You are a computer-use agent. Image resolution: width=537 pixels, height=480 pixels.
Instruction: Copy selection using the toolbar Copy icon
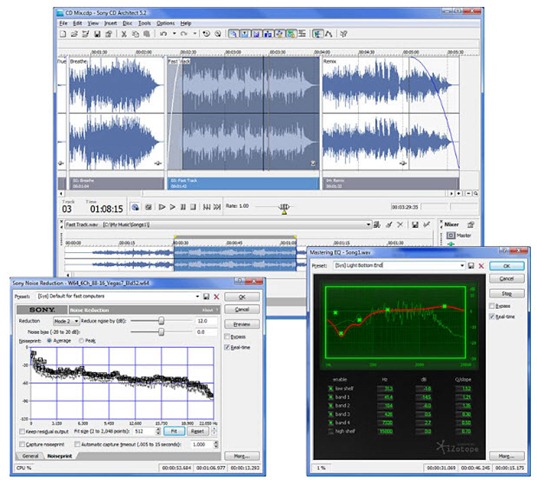135,34
